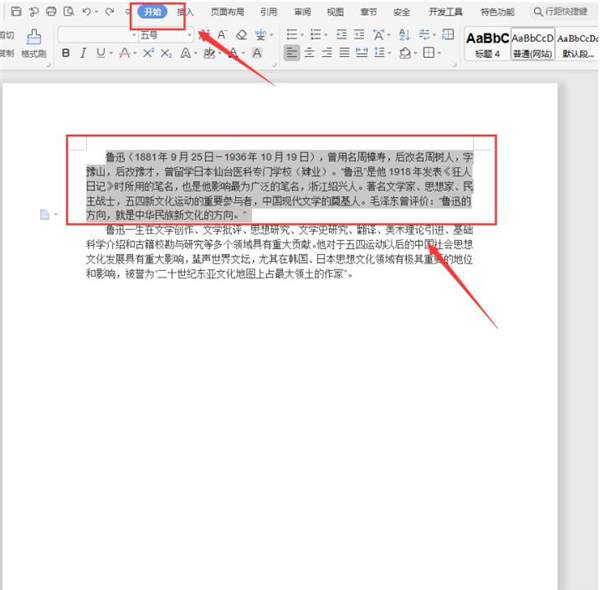
Task: Insert a bulleted list
Action: coord(292,35)
